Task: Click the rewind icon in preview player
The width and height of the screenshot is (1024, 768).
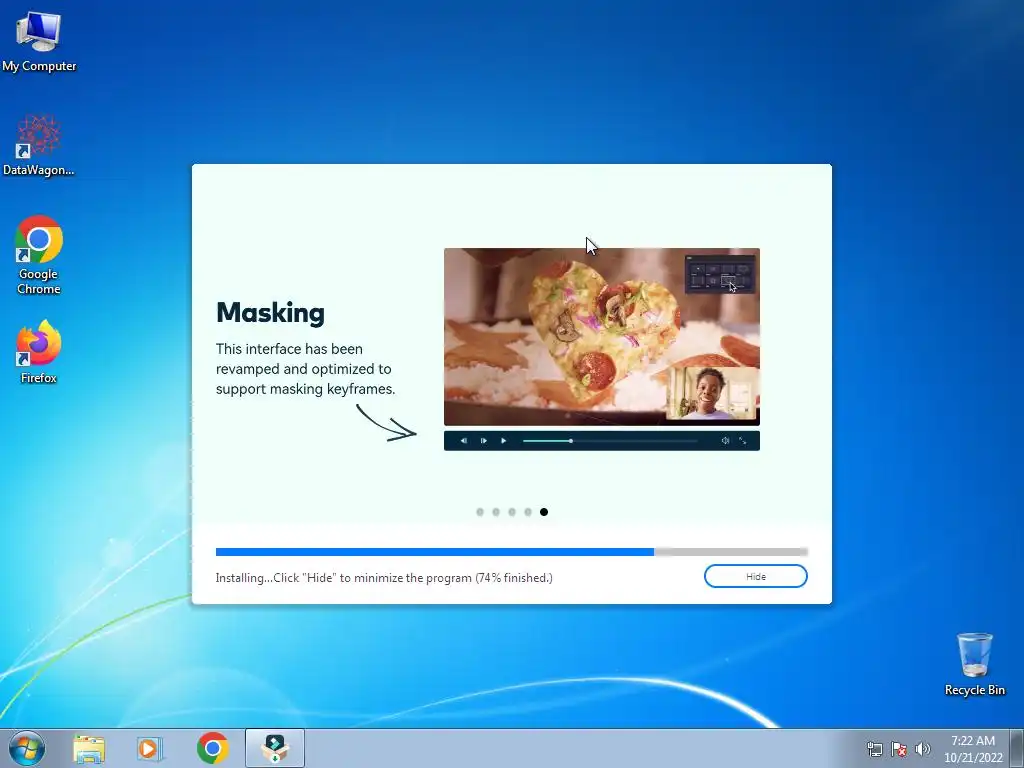Action: (x=464, y=441)
